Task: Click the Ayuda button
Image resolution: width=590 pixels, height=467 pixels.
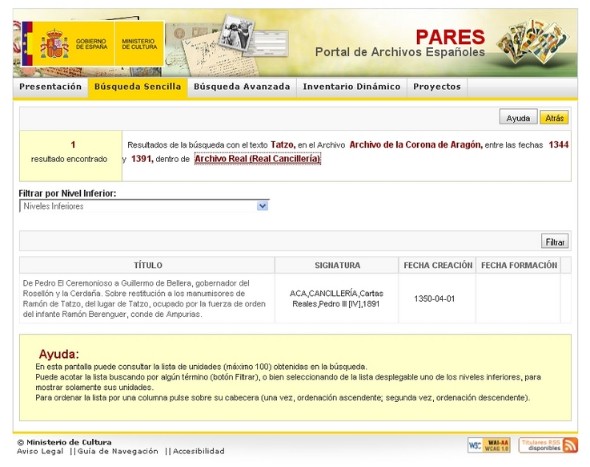Action: (x=518, y=118)
